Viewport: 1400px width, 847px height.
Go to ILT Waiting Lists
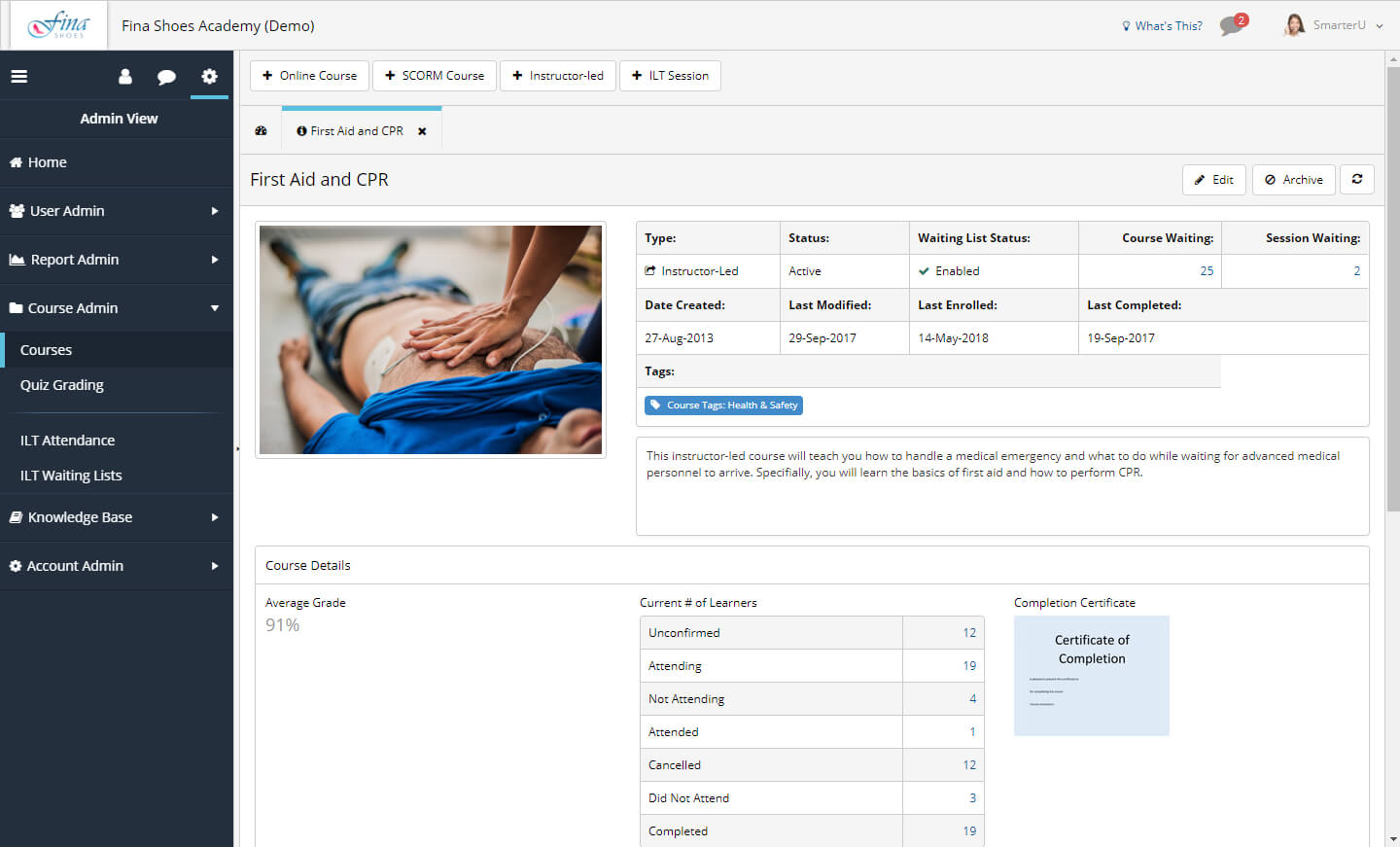pyautogui.click(x=71, y=476)
